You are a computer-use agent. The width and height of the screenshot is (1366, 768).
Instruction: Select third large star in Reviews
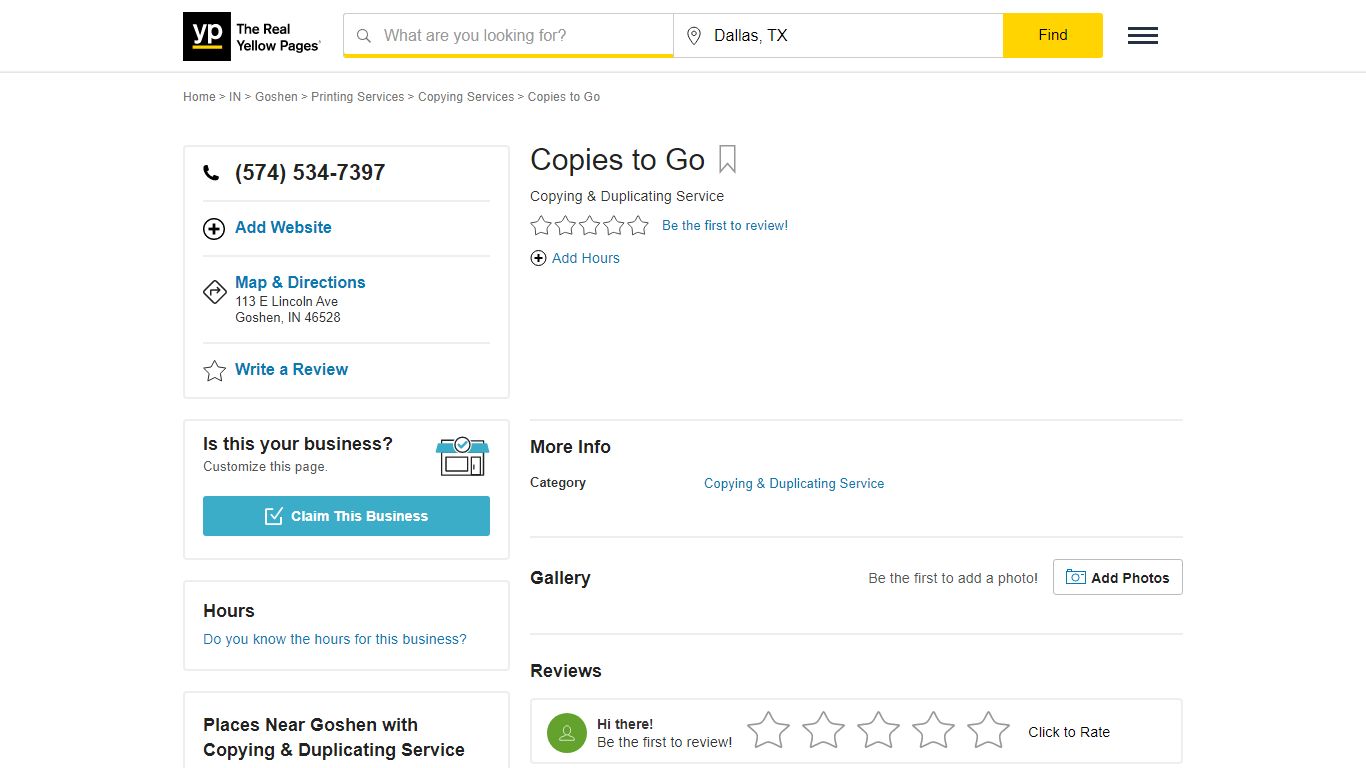click(878, 730)
